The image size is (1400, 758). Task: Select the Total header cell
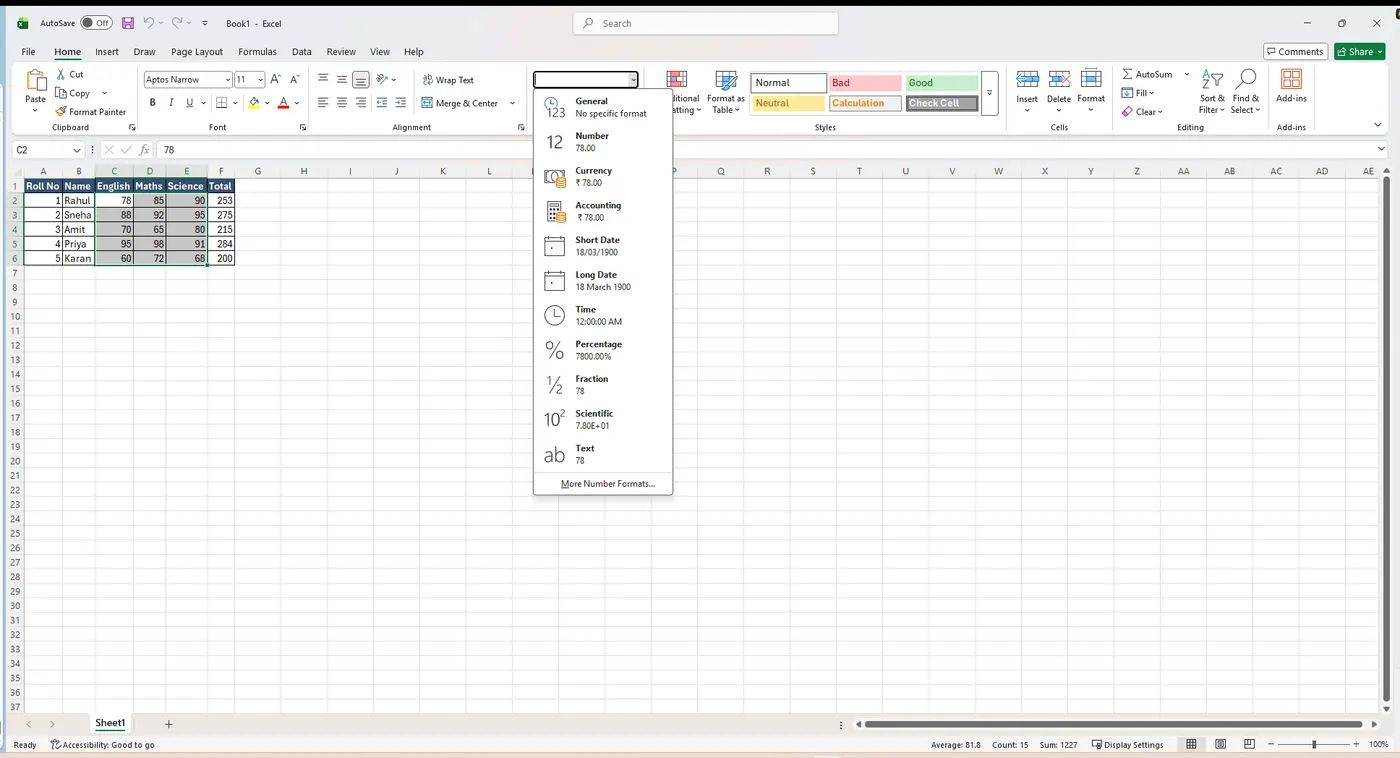point(221,186)
